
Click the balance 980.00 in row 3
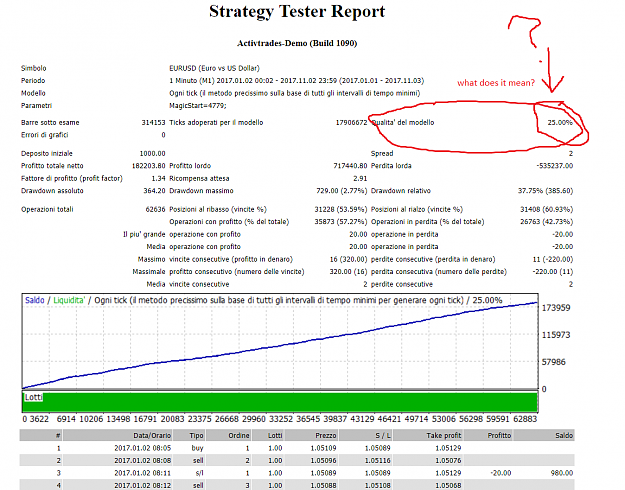562,473
